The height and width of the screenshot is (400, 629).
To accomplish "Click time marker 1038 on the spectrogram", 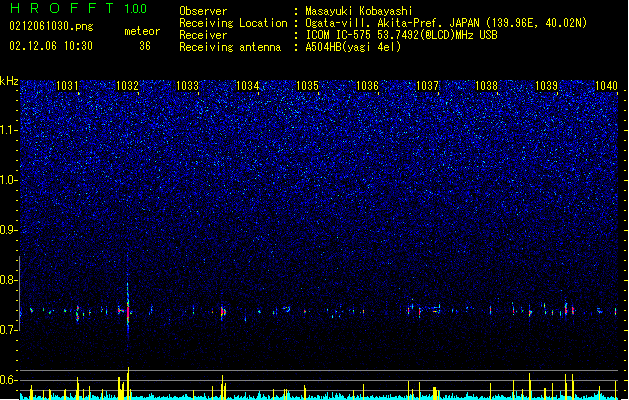I will pyautogui.click(x=487, y=85).
